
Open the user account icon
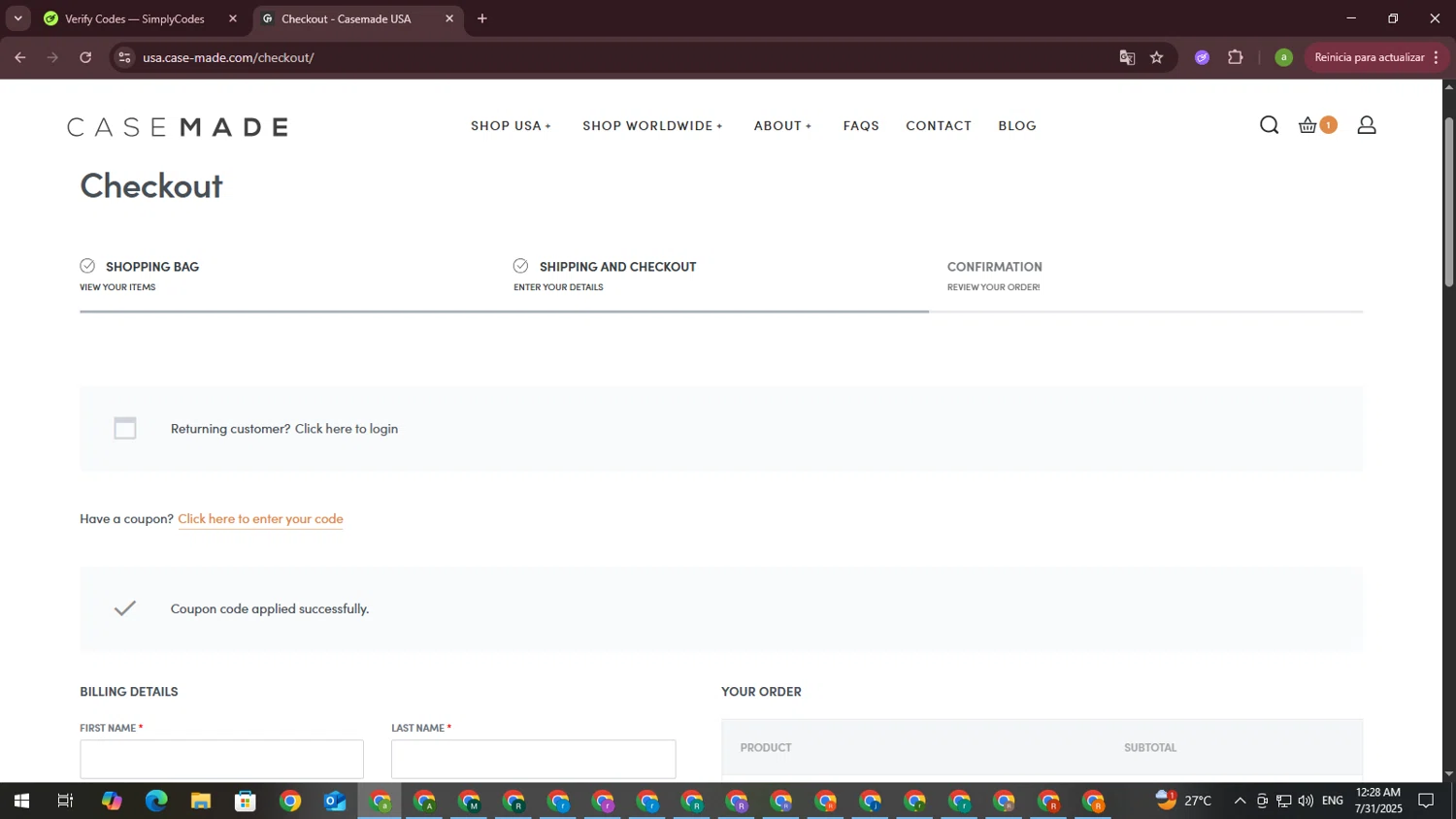pyautogui.click(x=1367, y=125)
